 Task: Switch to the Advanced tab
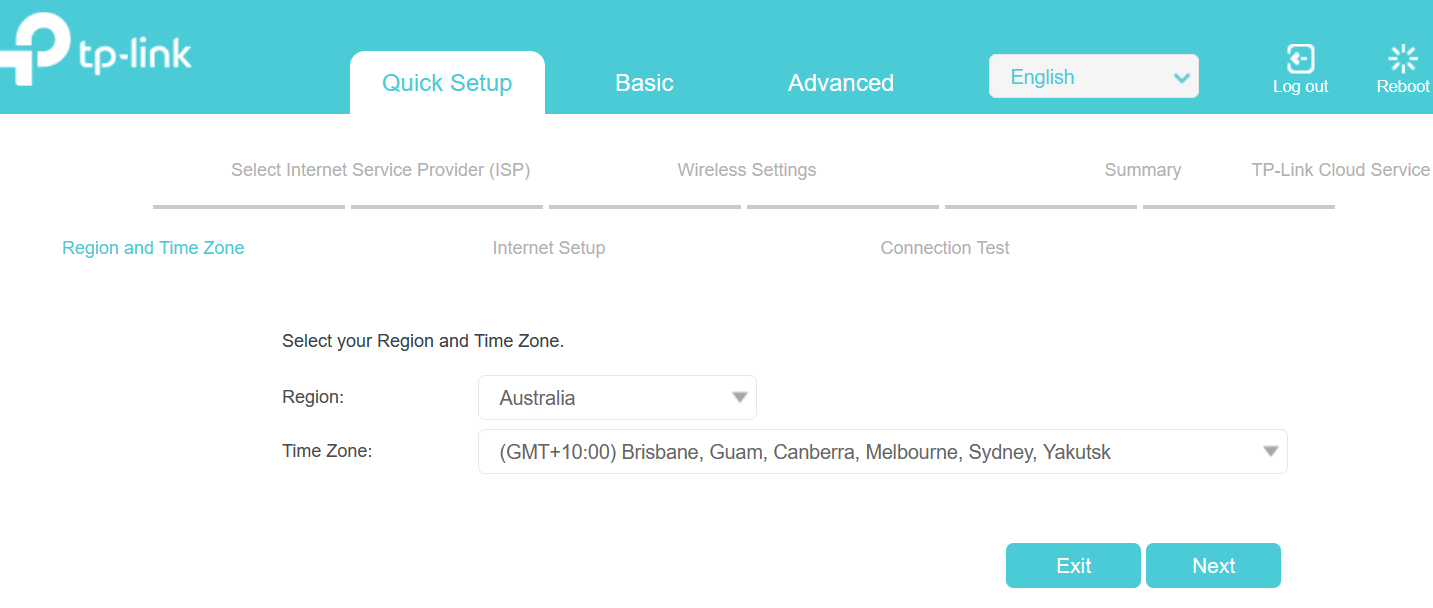point(841,83)
